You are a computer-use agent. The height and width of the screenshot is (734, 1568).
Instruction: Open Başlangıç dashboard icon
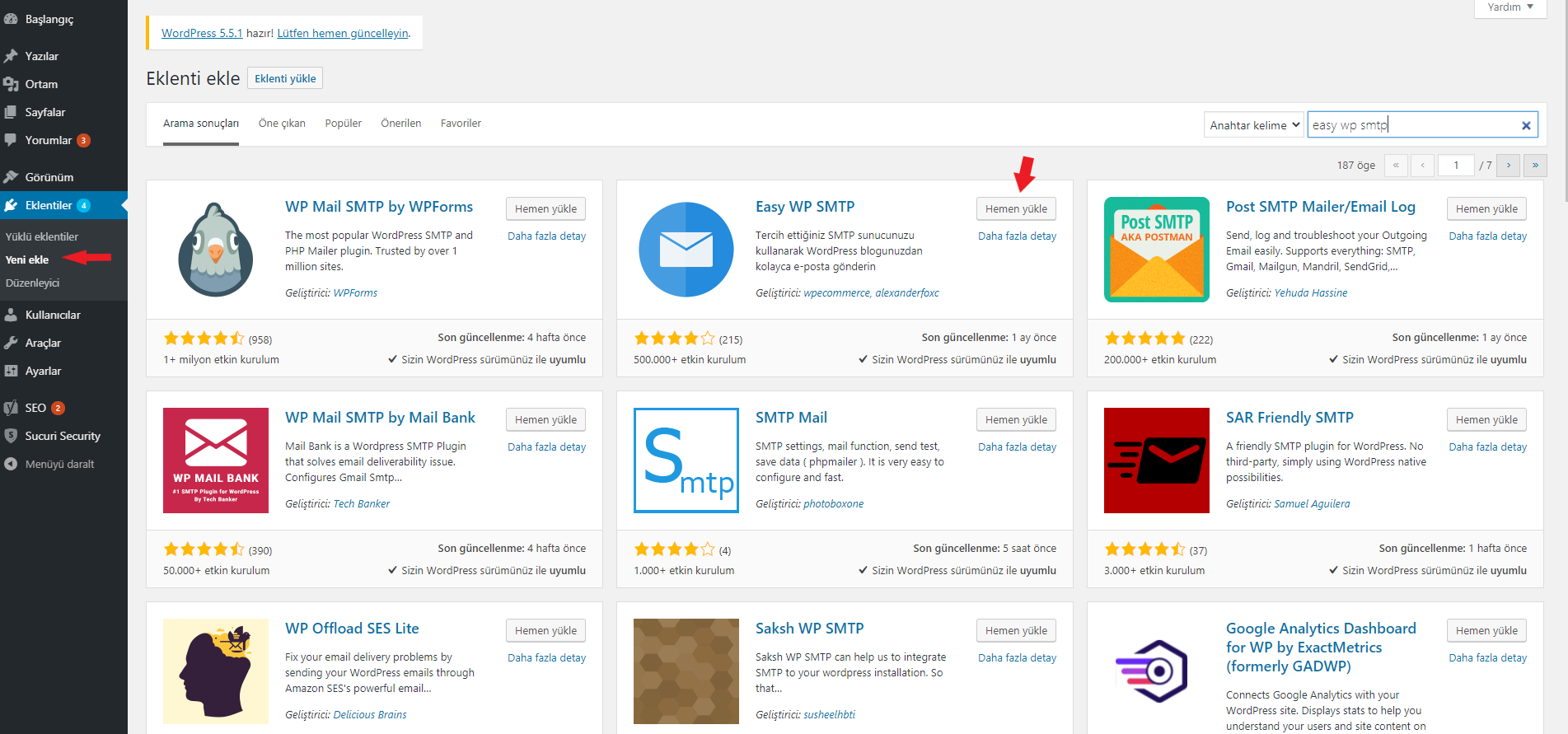click(11, 19)
